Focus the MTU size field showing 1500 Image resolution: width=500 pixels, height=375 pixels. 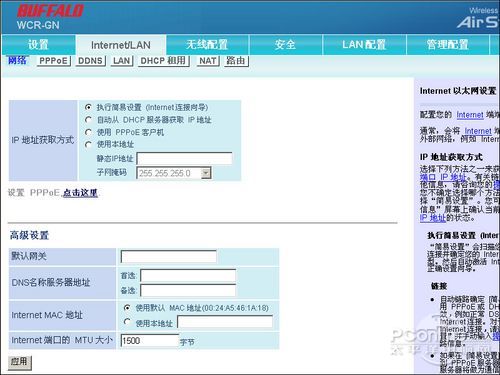click(x=149, y=341)
